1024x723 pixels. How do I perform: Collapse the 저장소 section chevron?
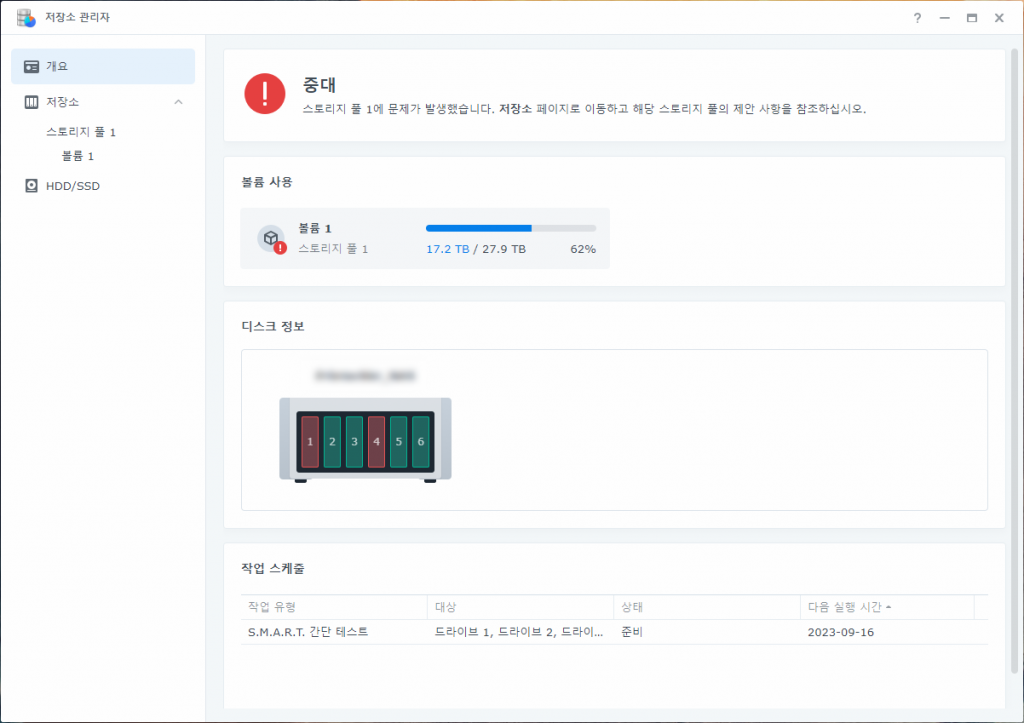click(x=178, y=102)
